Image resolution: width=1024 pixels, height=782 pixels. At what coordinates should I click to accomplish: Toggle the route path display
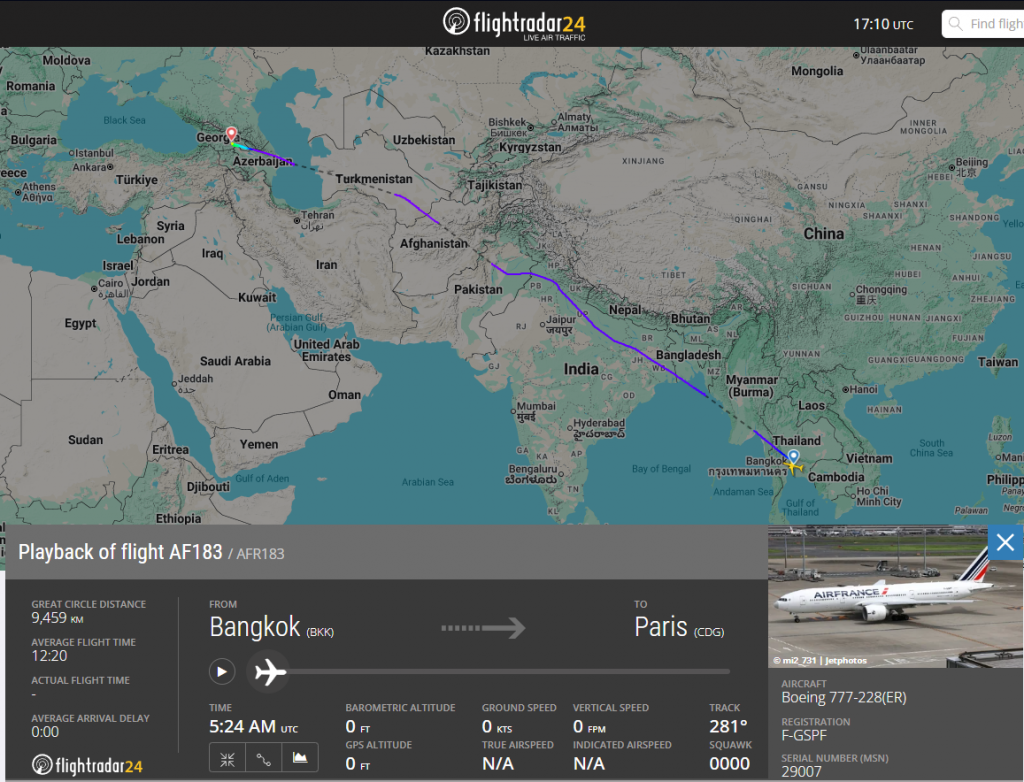pos(263,758)
